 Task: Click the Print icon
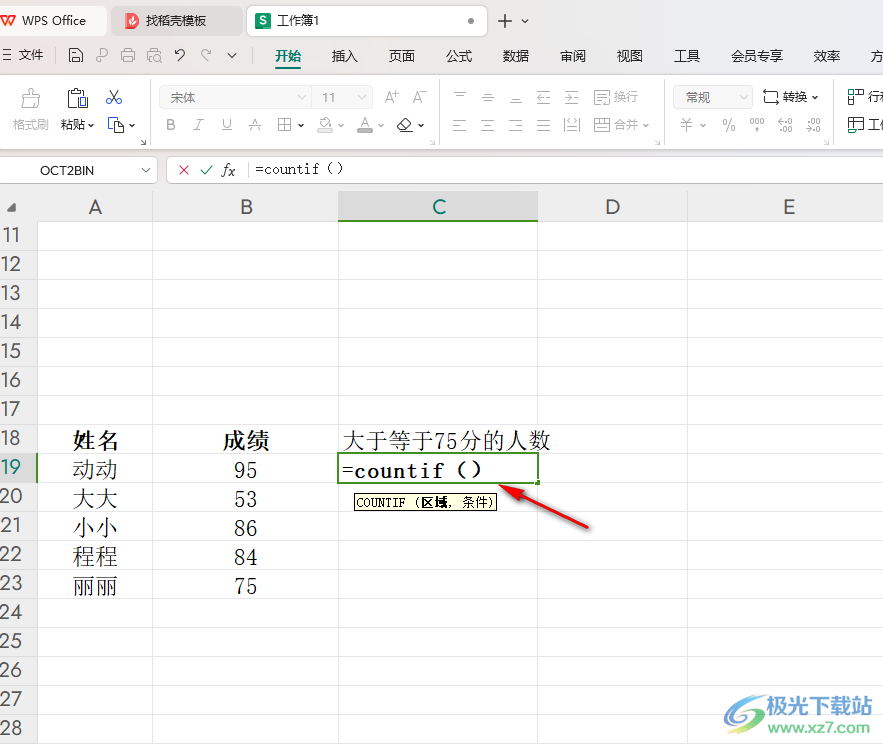(x=128, y=55)
